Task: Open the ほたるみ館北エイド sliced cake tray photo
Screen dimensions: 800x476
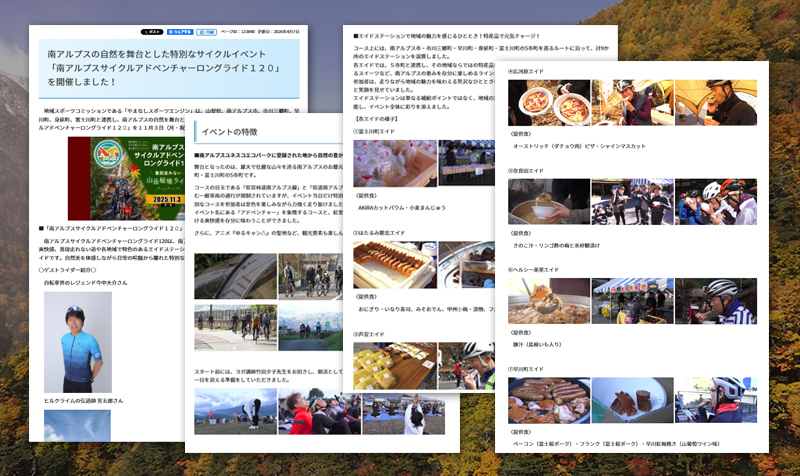Action: [x=395, y=265]
